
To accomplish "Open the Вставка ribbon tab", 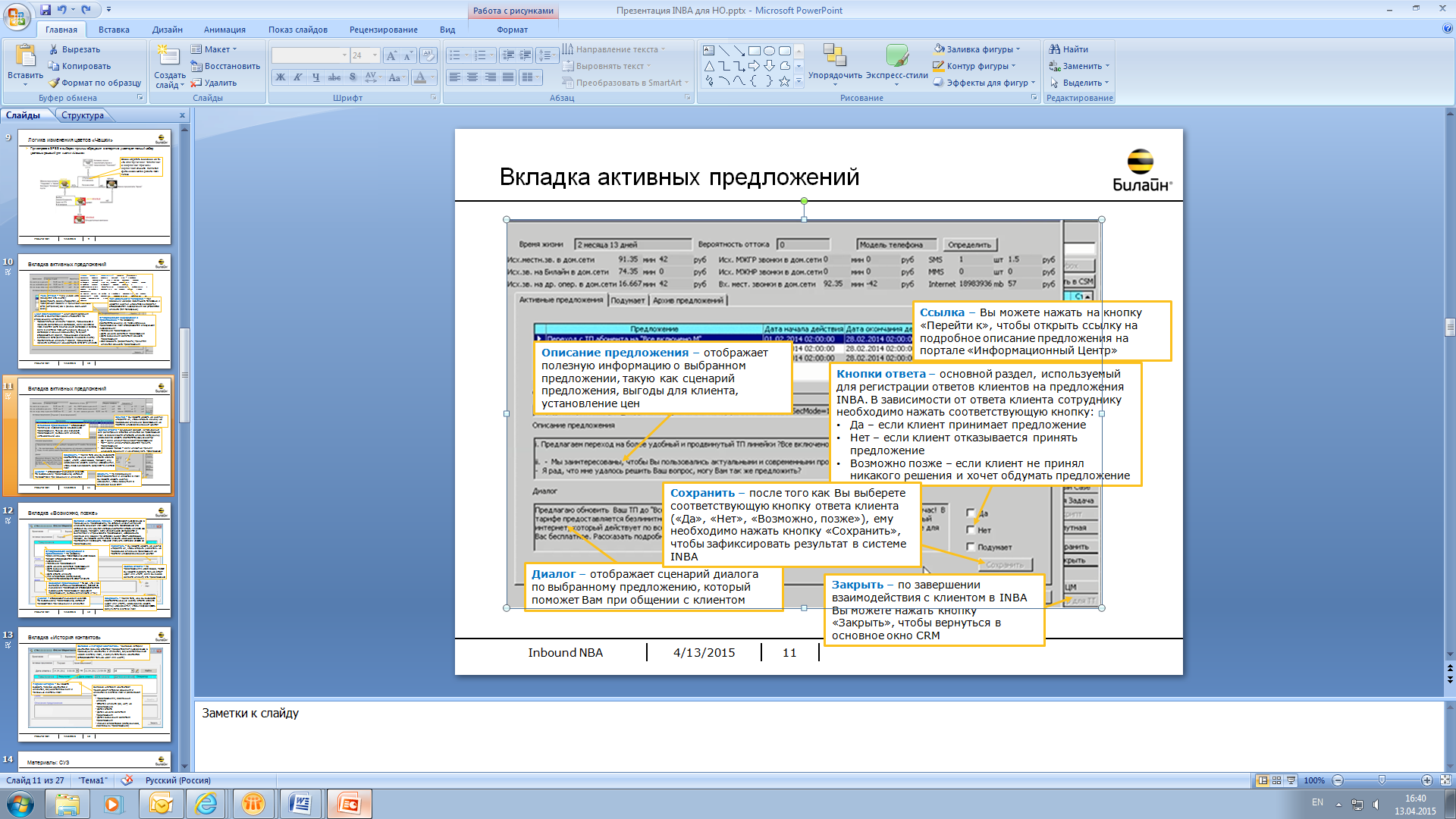I will tap(114, 30).
